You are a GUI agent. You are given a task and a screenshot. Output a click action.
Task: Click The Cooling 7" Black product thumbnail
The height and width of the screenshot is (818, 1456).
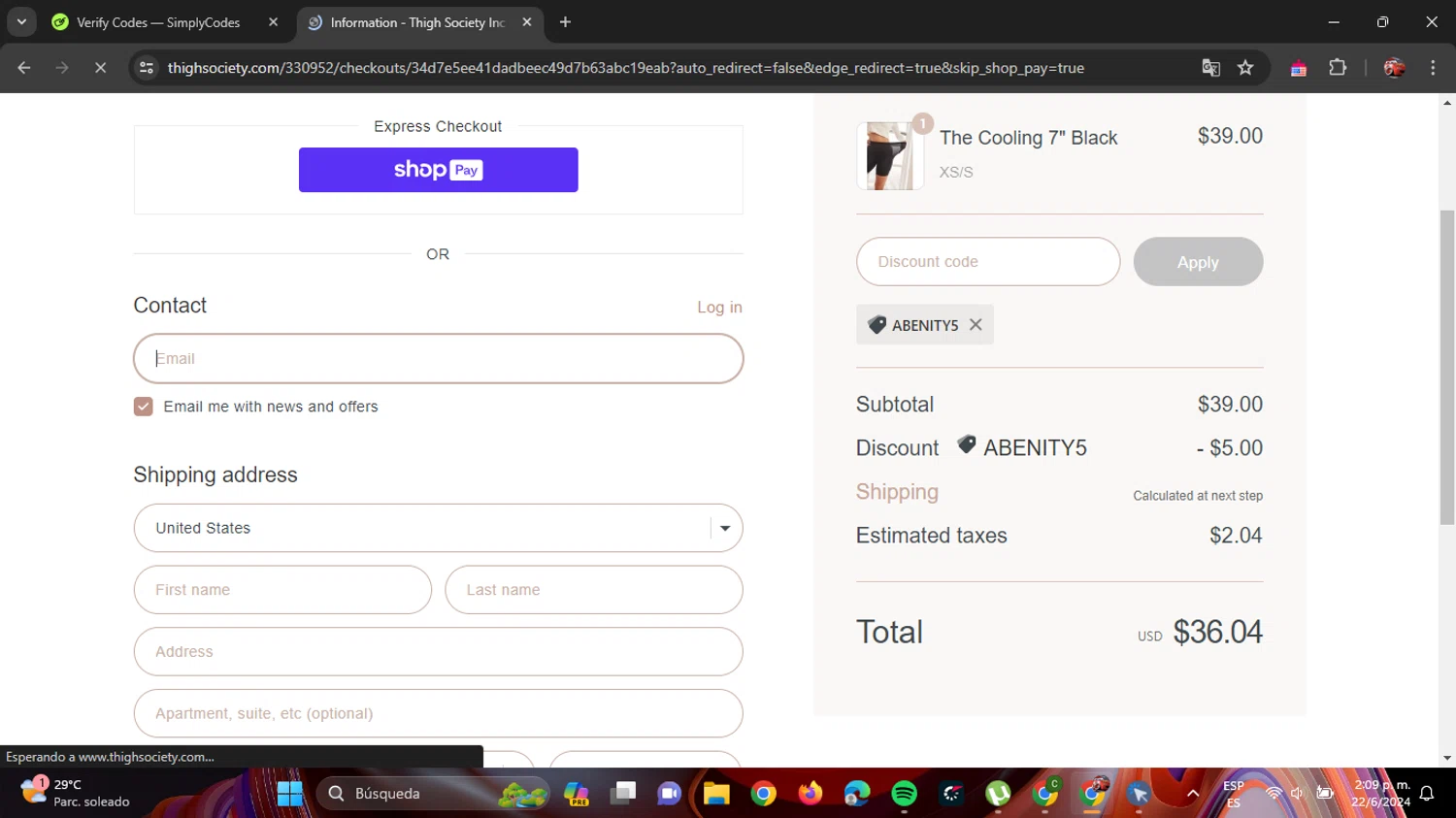[889, 155]
